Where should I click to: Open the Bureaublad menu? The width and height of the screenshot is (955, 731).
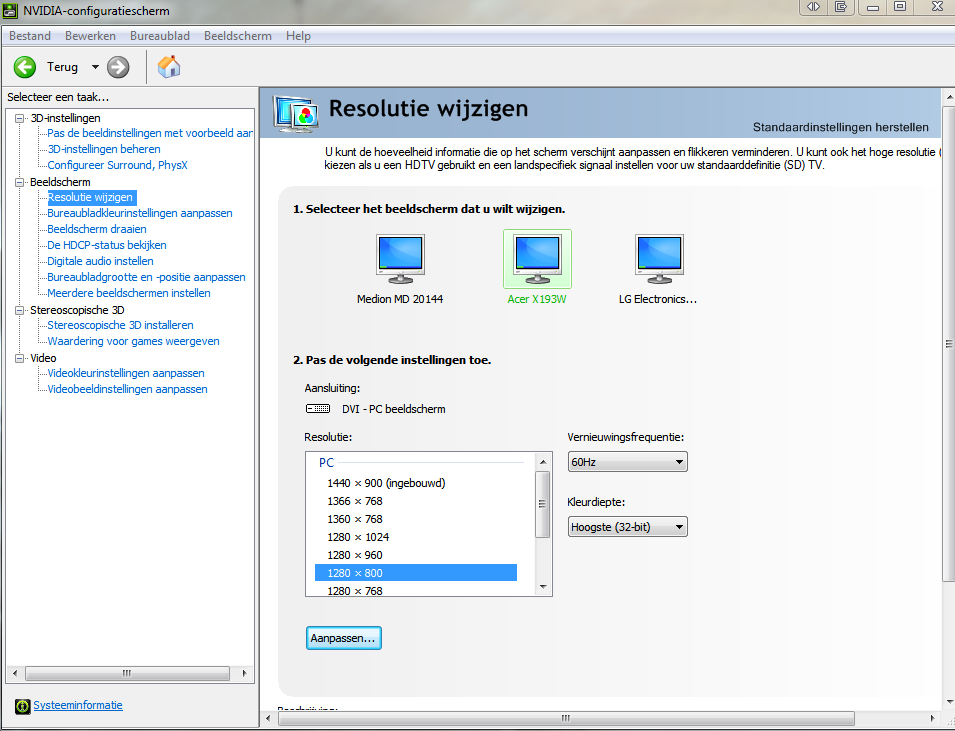pyautogui.click(x=160, y=36)
